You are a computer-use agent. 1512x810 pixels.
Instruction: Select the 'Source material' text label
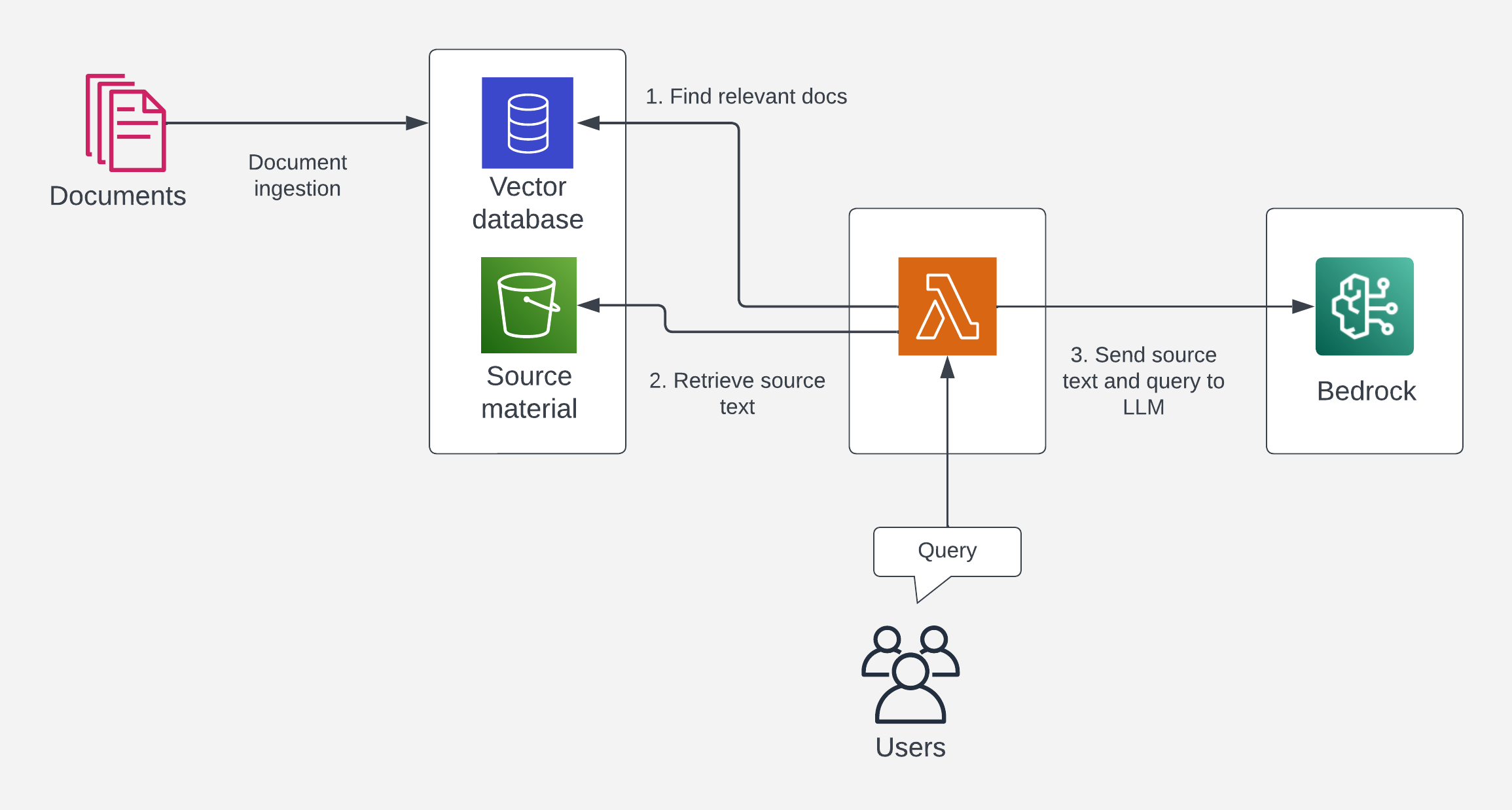click(529, 392)
